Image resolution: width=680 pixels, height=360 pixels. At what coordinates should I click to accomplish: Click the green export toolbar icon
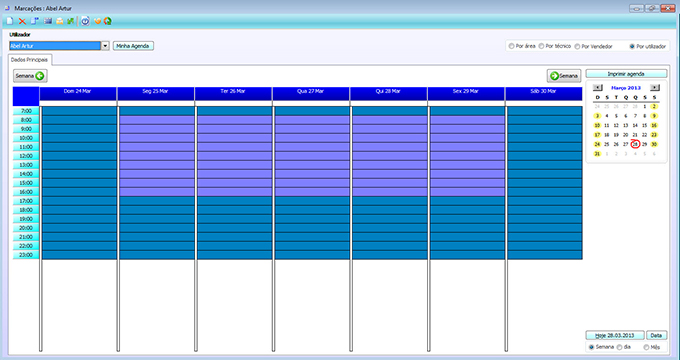(71, 21)
